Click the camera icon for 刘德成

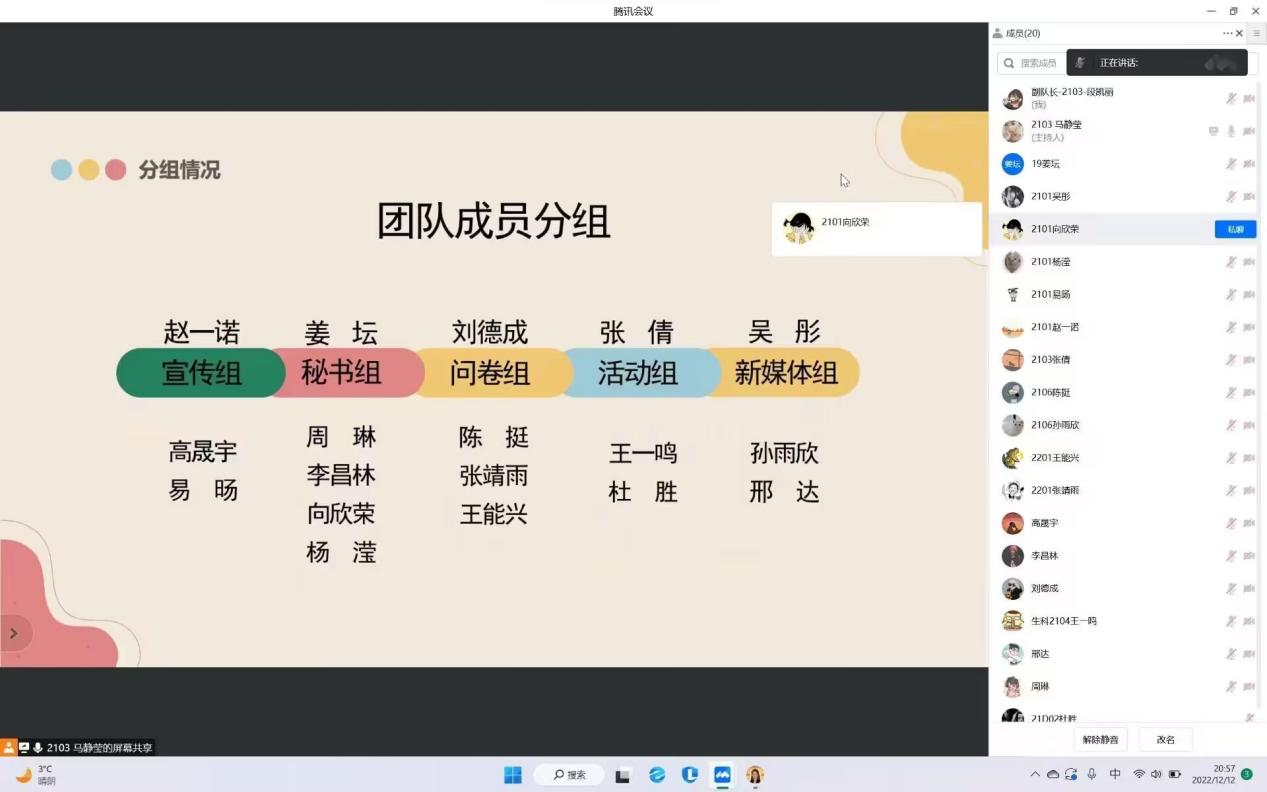(x=1249, y=589)
